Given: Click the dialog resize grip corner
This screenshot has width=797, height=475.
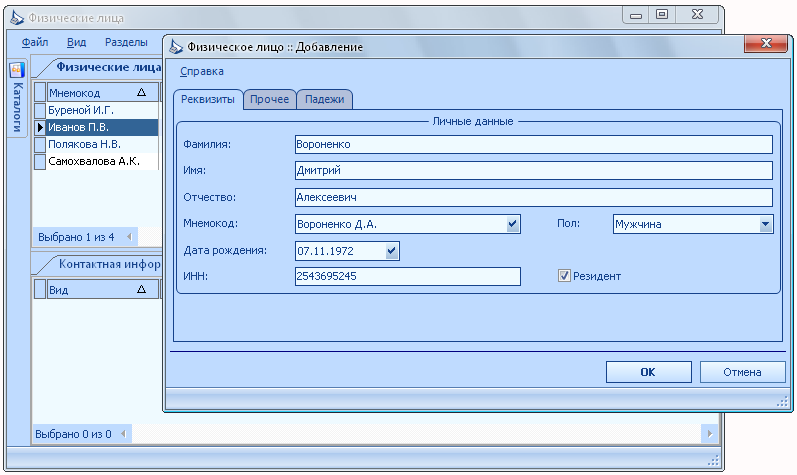Looking at the screenshot, I should click(782, 402).
